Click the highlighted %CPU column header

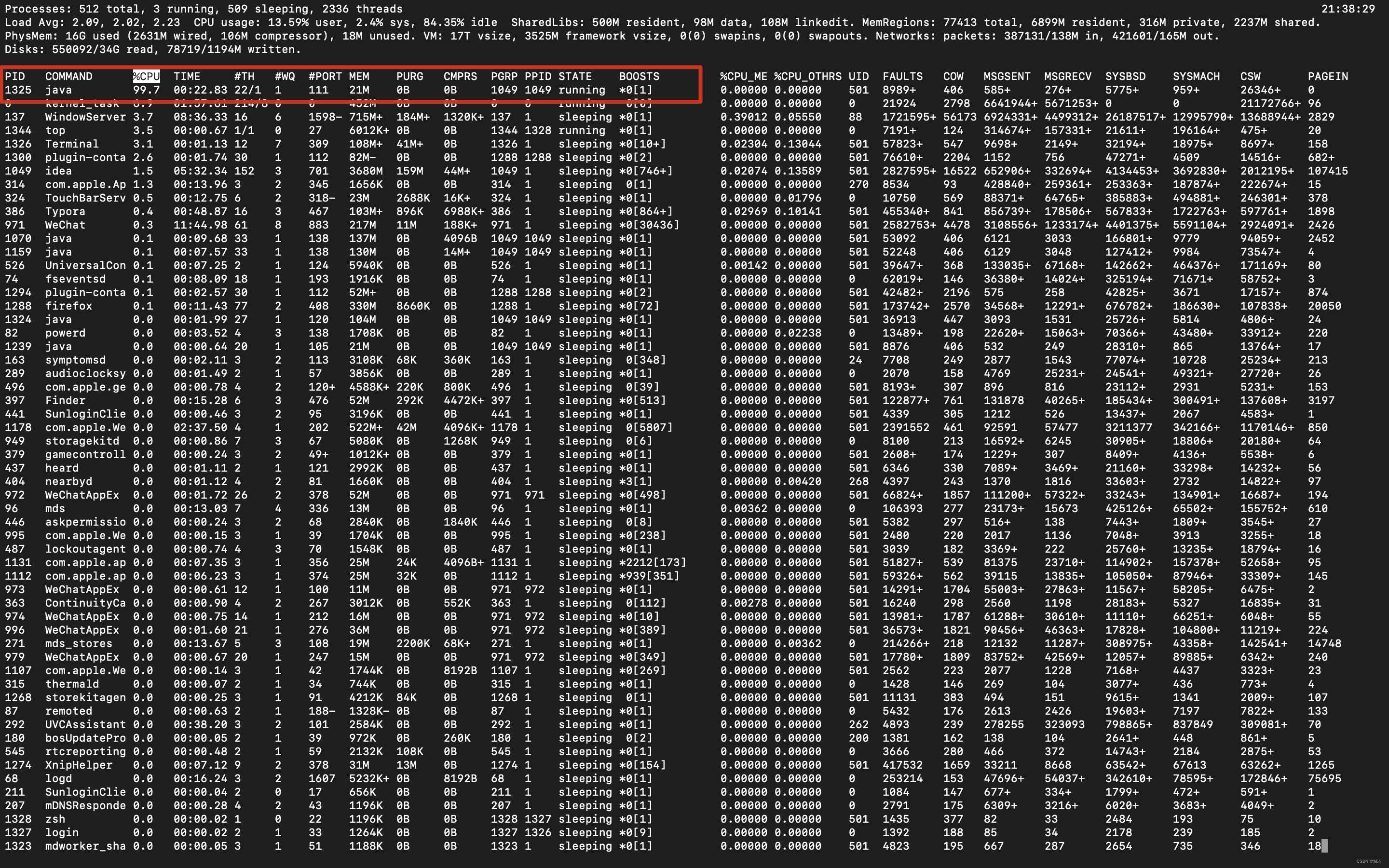tap(146, 76)
